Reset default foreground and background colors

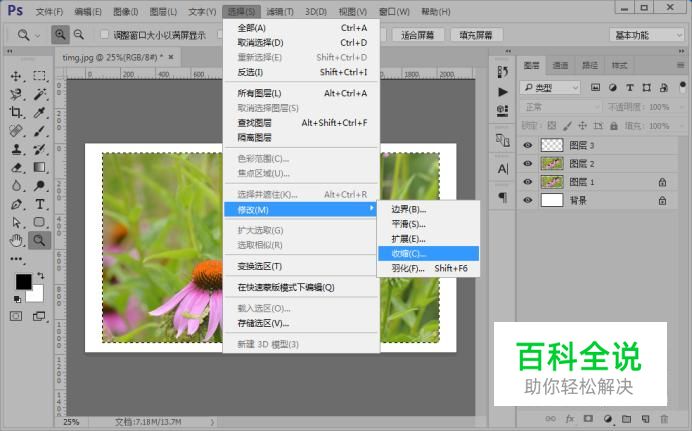tap(17, 299)
